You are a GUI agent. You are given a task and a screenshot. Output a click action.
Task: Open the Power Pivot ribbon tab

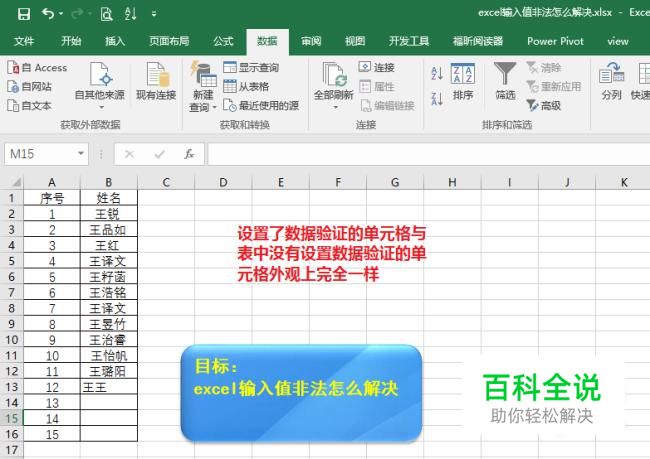555,41
